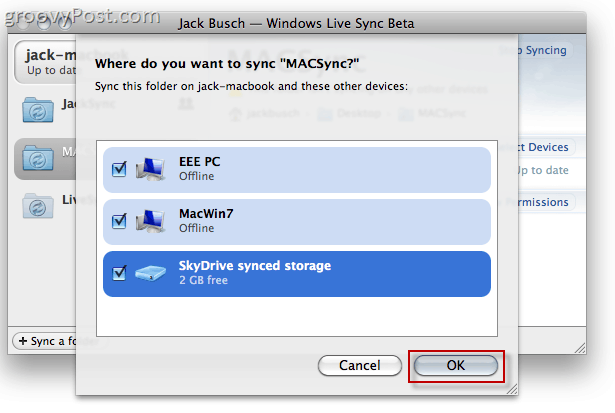The image size is (615, 413).
Task: Uncheck the SkyDrive synced storage checkbox
Action: point(119,273)
